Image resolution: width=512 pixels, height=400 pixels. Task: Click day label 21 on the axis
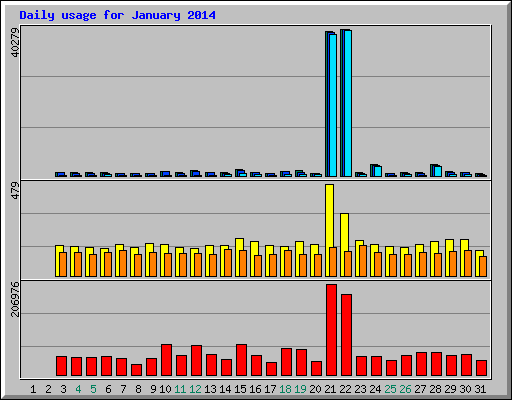[x=330, y=389]
